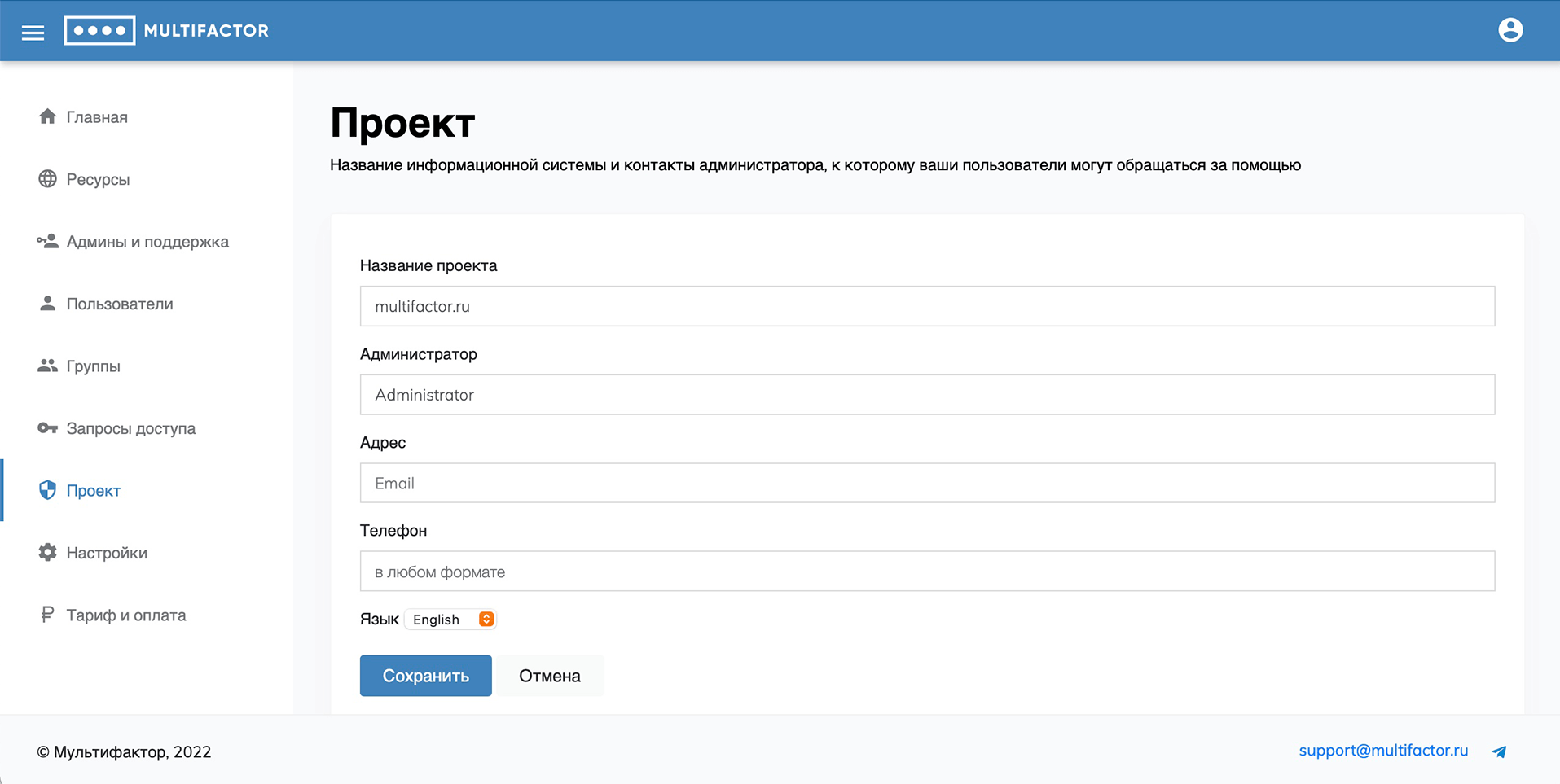Click the Отмена button
This screenshot has height=784, width=1560.
tap(550, 676)
